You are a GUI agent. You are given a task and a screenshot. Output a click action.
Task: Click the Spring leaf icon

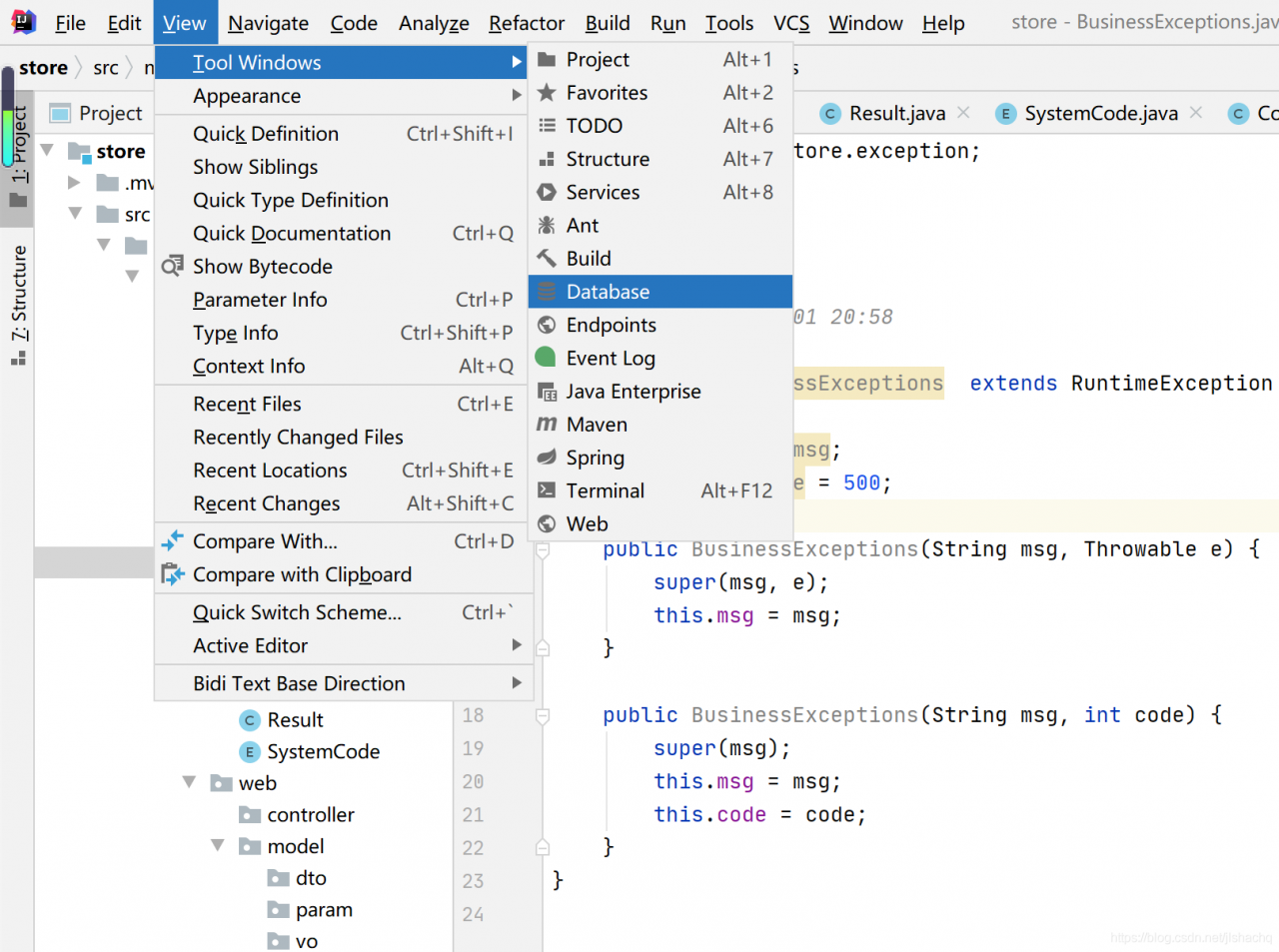[x=547, y=458]
